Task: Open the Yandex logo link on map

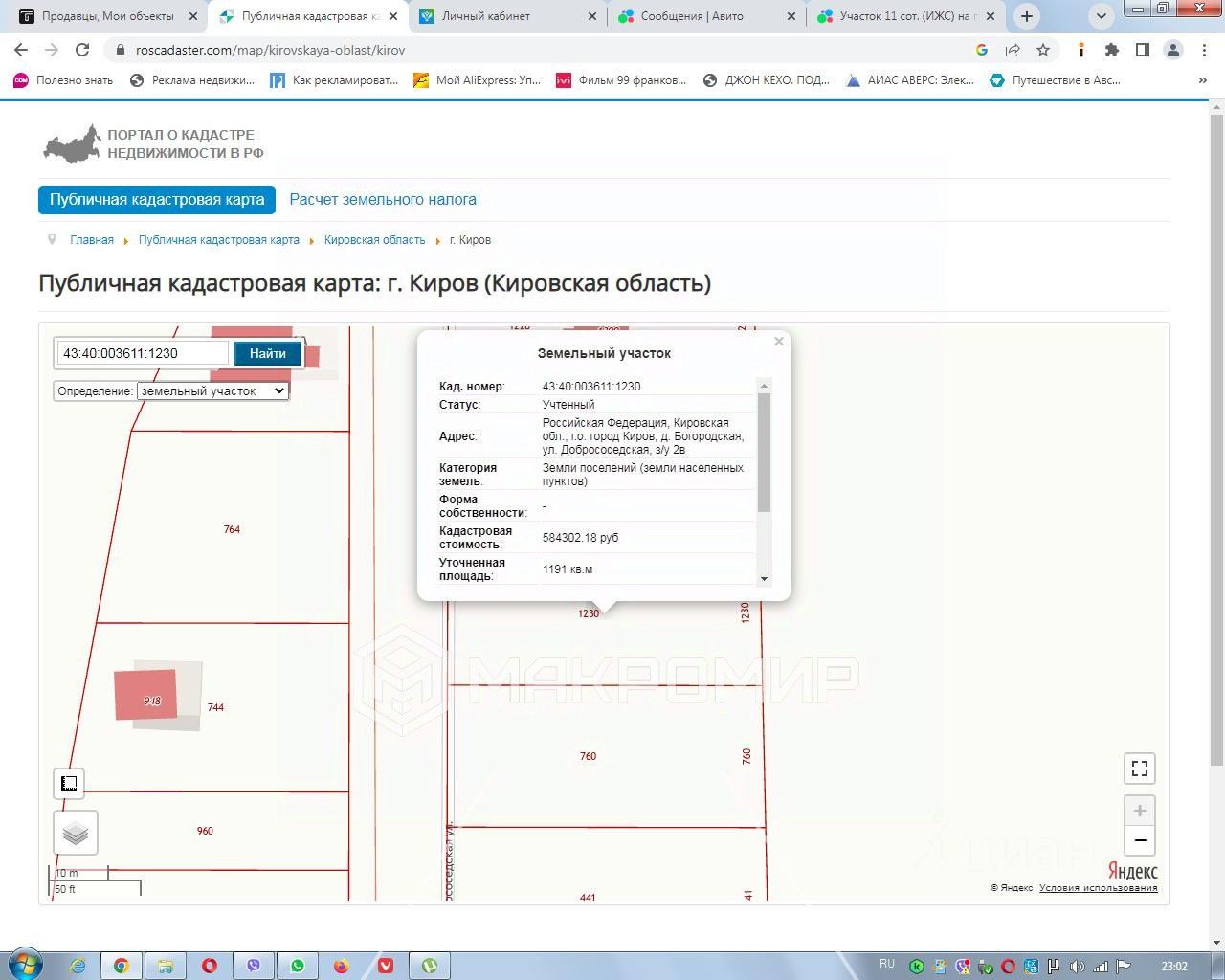Action: 1132,871
